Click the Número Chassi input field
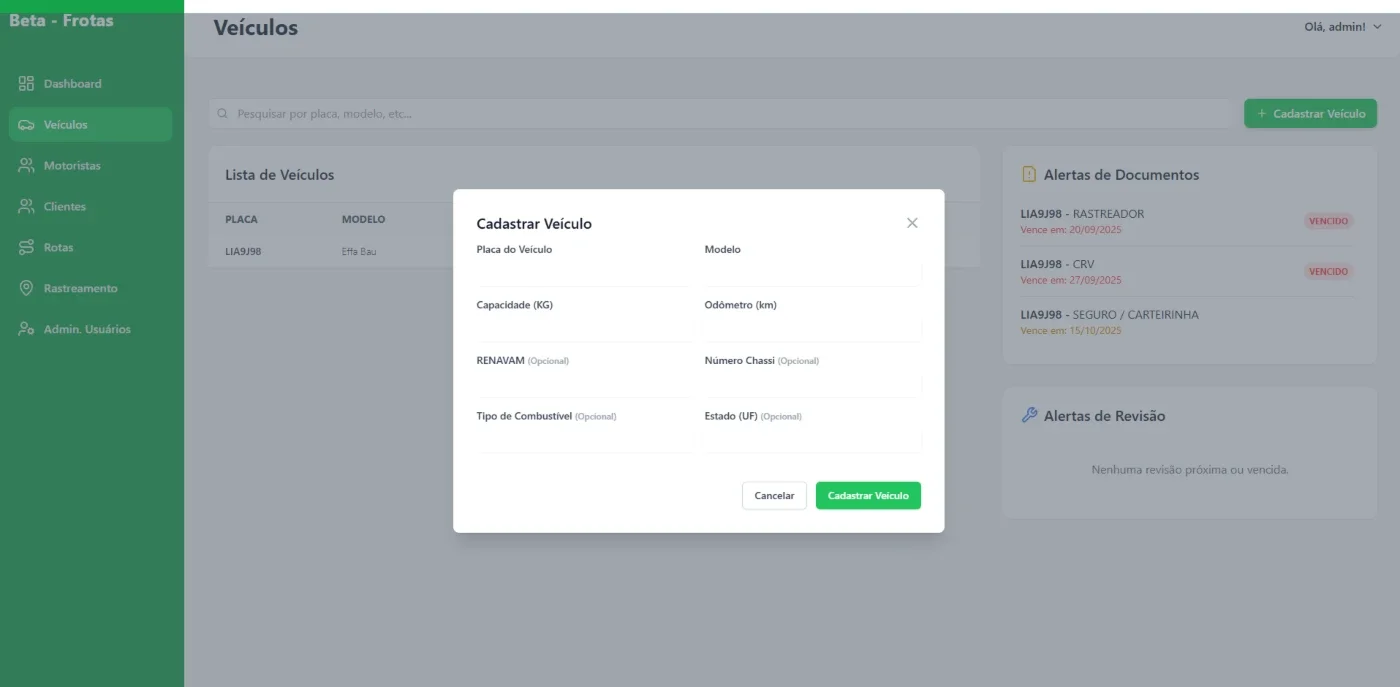The image size is (1400, 687). pyautogui.click(x=812, y=385)
